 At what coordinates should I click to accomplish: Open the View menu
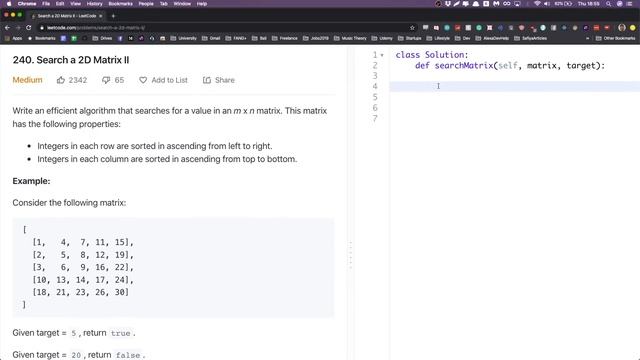[76, 4]
